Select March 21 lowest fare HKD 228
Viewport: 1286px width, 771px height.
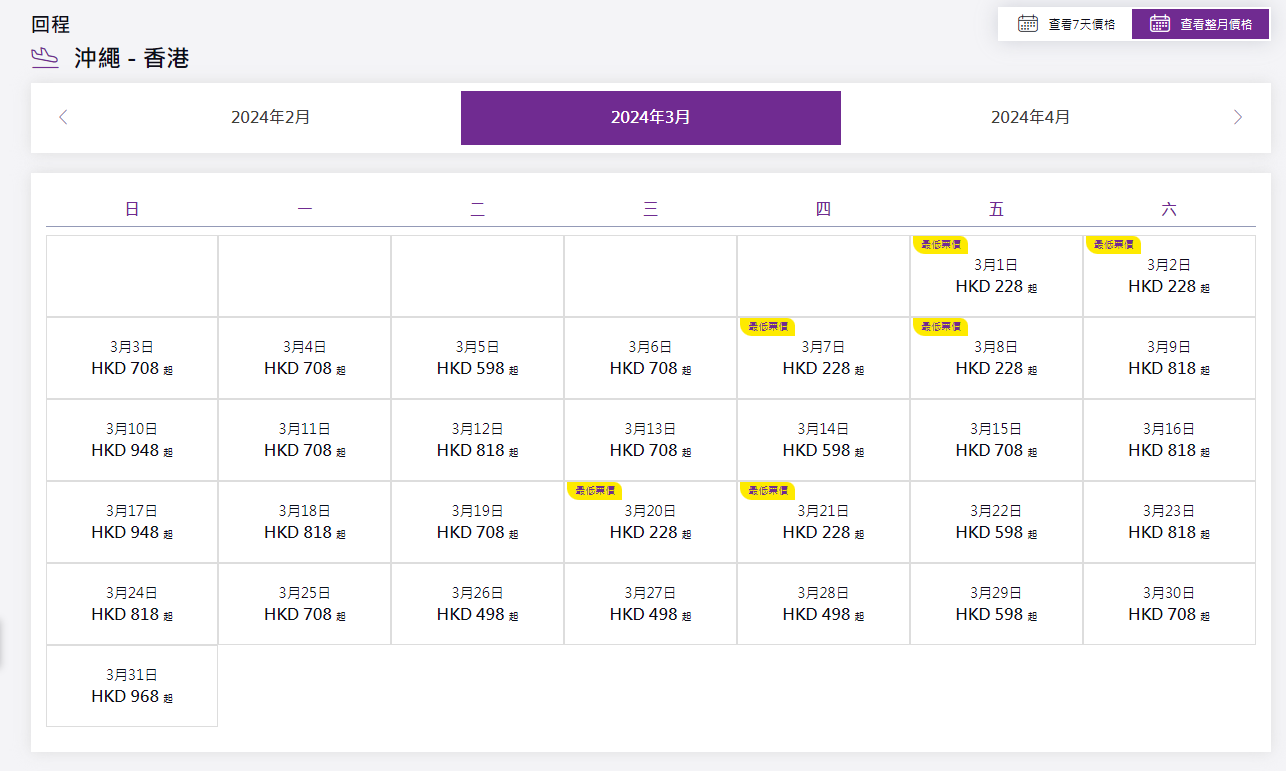pyautogui.click(x=823, y=522)
